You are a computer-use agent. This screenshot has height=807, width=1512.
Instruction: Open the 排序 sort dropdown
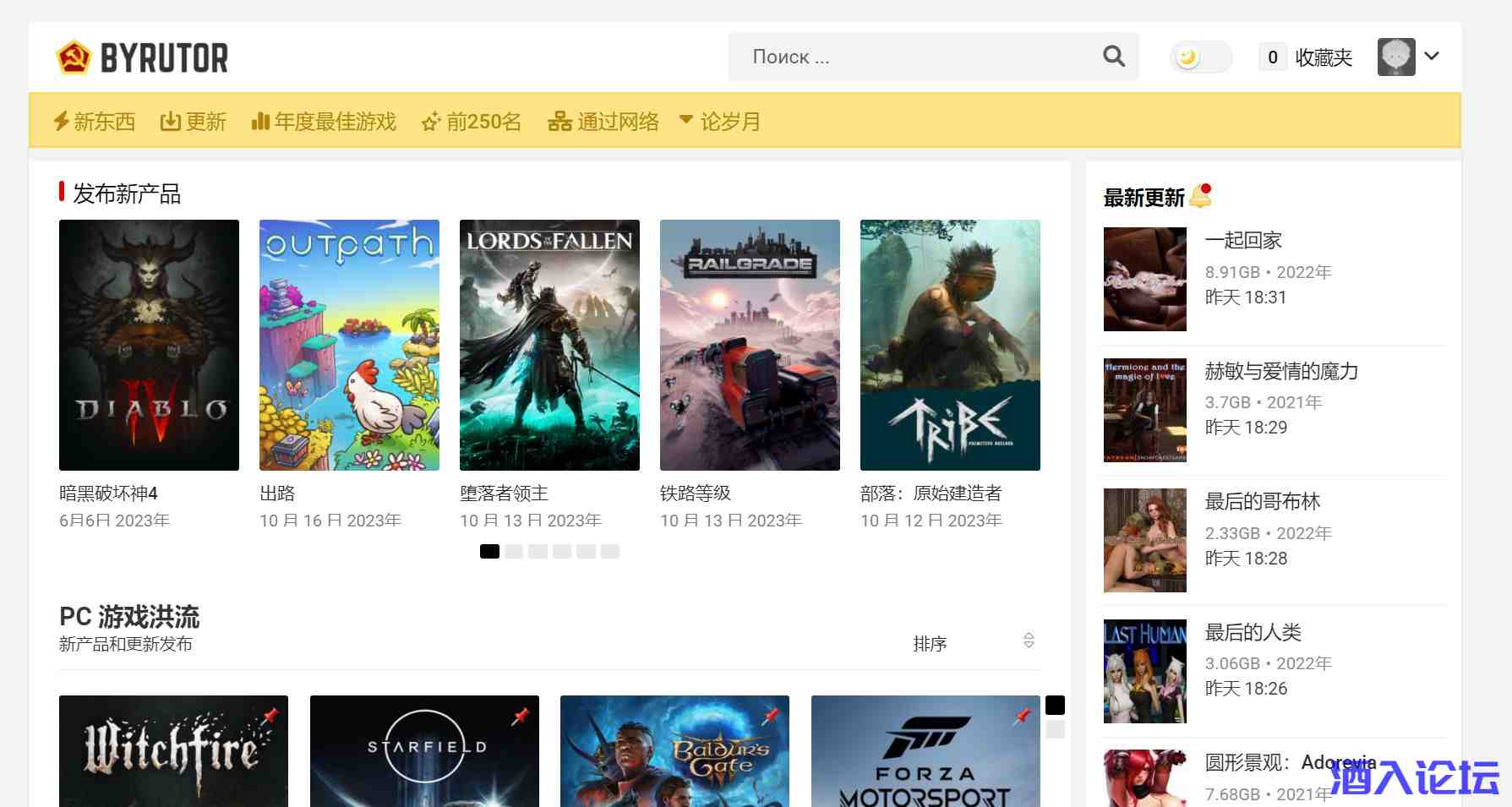[x=972, y=643]
